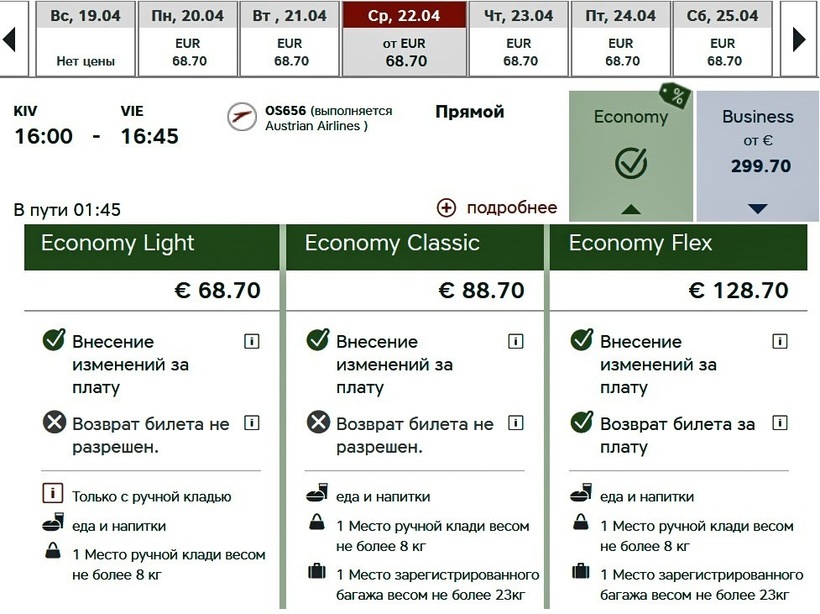Select the Economy cabin checkmark
The height and width of the screenshot is (614, 820).
631,162
